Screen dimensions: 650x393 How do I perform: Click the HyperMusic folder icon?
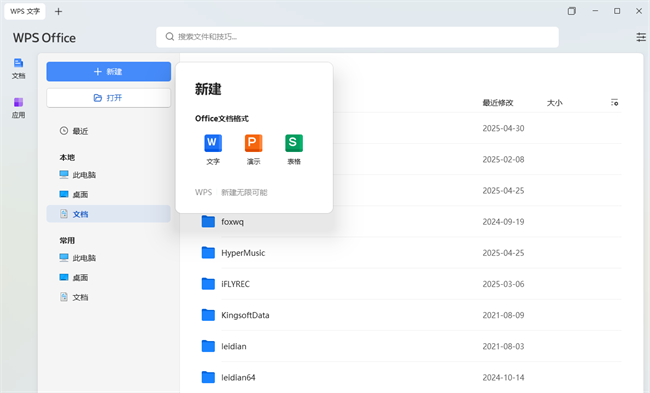208,252
